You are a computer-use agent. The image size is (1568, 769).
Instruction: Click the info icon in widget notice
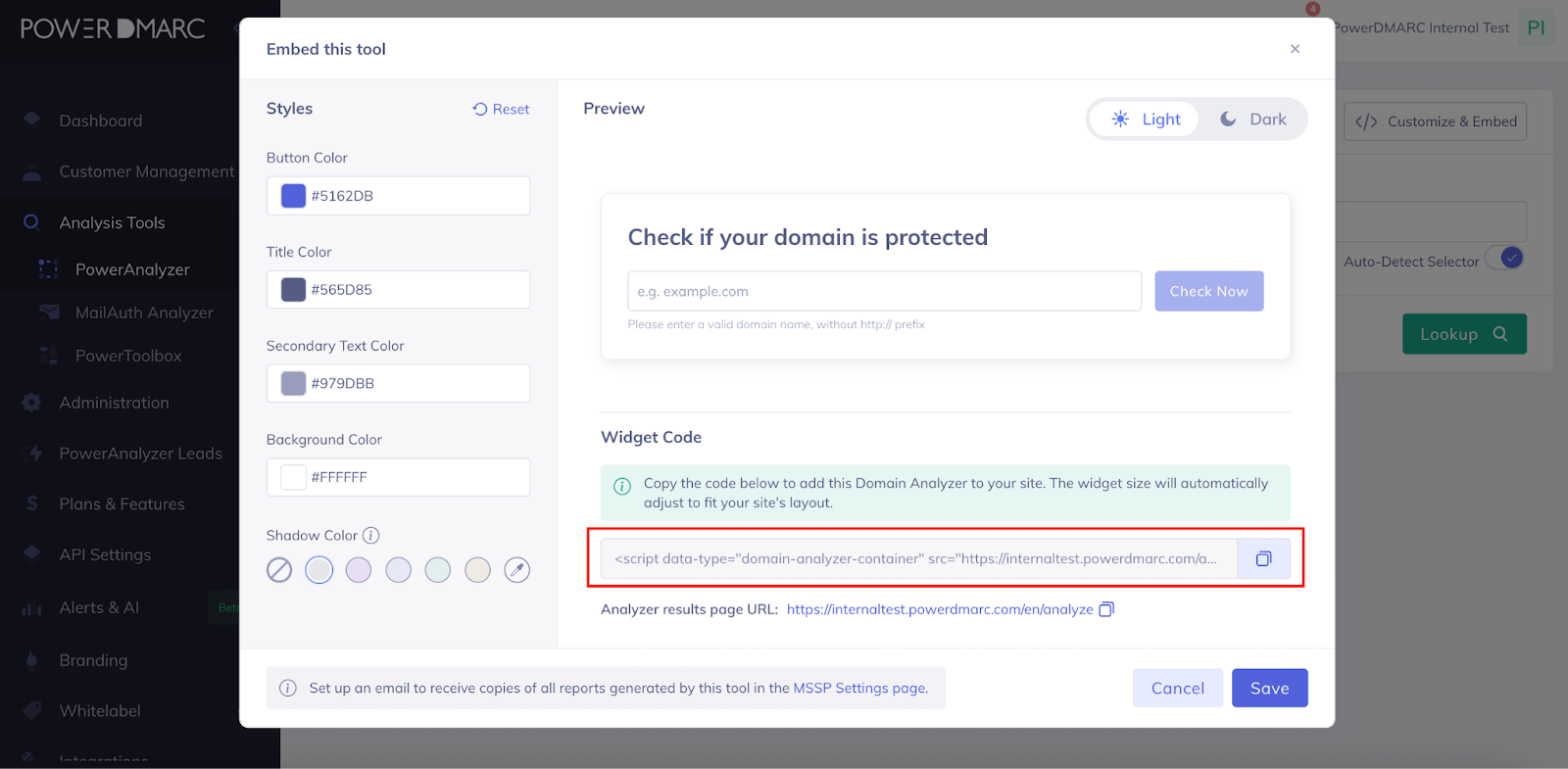point(622,486)
